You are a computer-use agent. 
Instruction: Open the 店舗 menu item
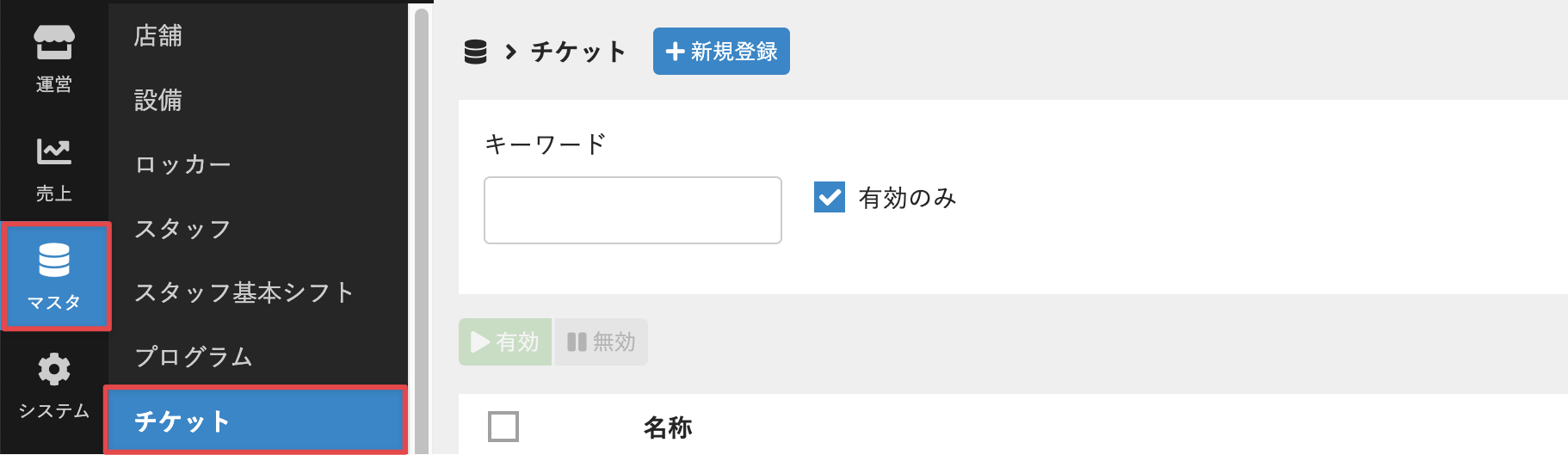[x=158, y=35]
